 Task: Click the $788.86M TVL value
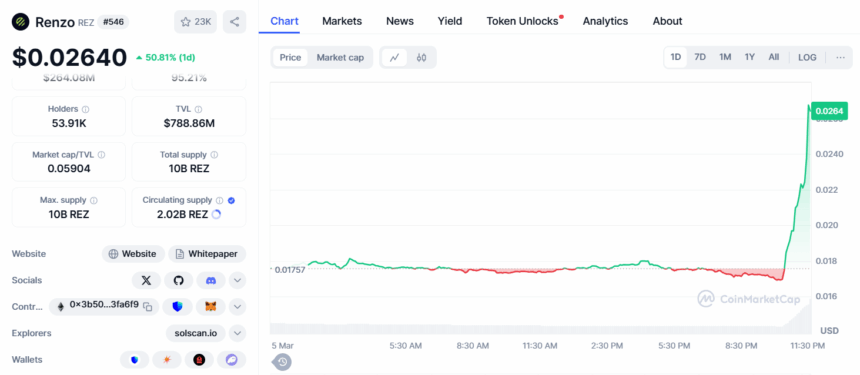click(x=189, y=123)
